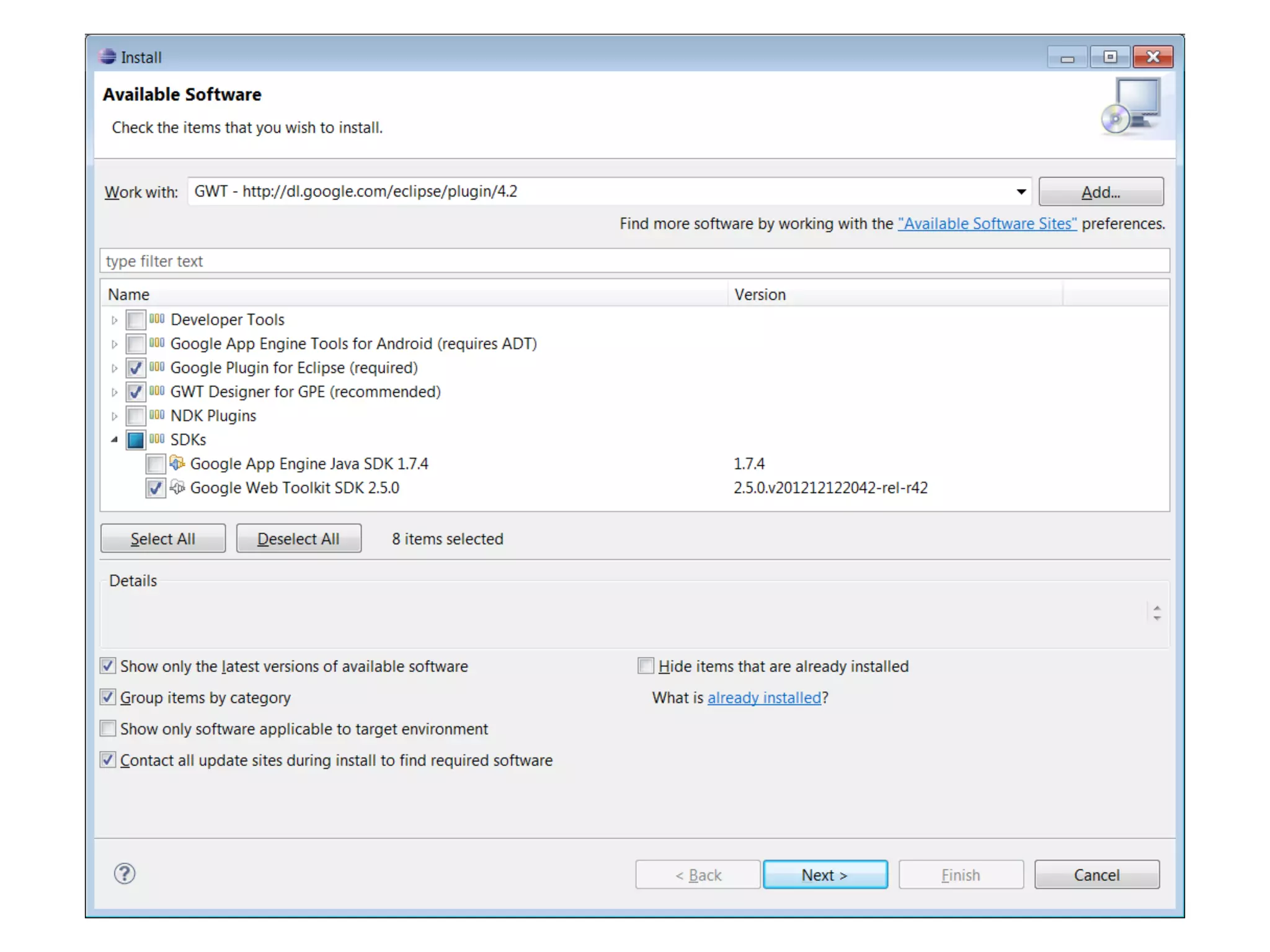Click the Next button
This screenshot has height=952, width=1270.
[x=825, y=875]
